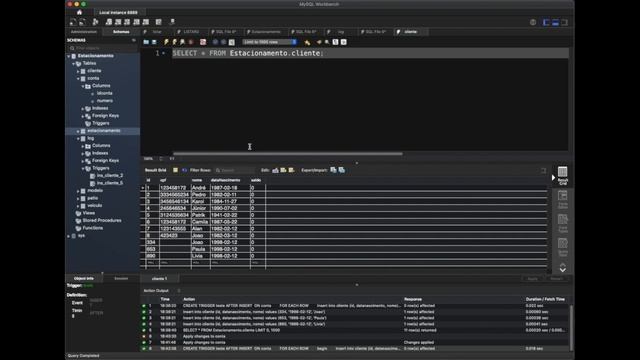The image size is (640, 360).
Task: Run explain plan magnifier-lightning icon
Action: 182,42
